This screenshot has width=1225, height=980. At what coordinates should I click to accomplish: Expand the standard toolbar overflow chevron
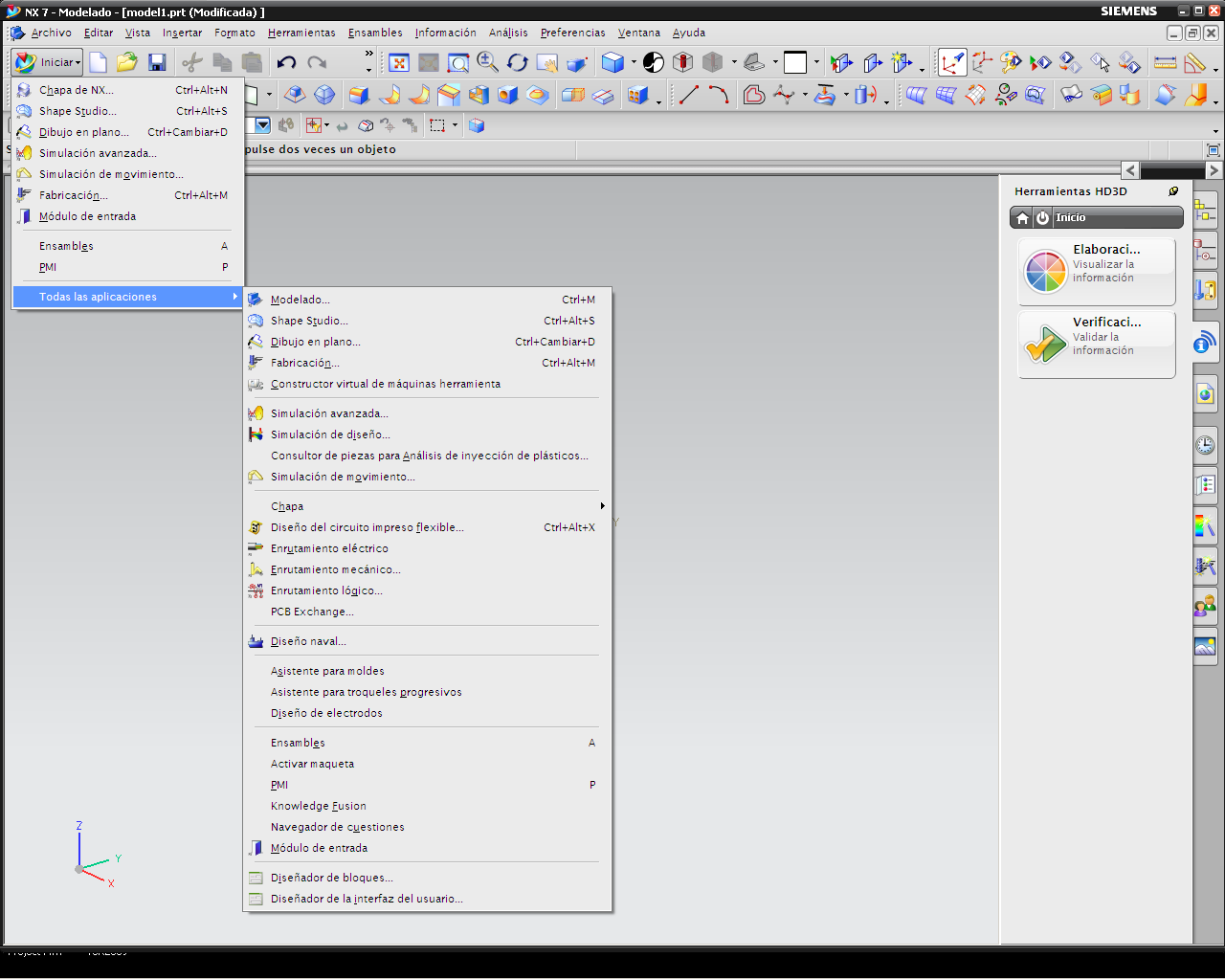pos(368,56)
